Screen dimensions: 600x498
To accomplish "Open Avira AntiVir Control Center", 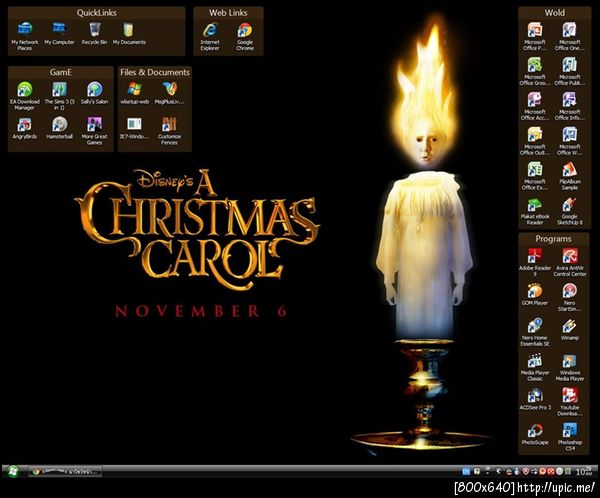I will pyautogui.click(x=569, y=262).
